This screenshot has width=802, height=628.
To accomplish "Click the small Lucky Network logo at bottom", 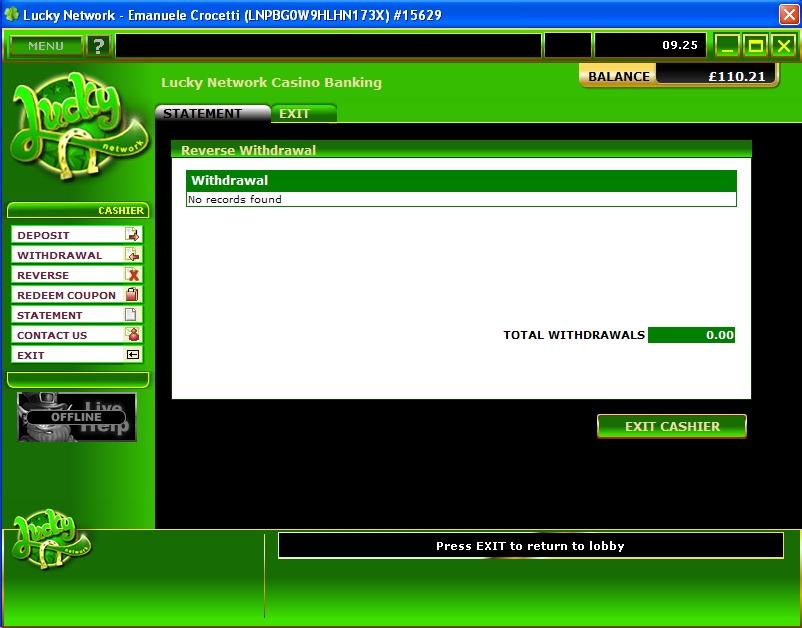I will point(50,540).
